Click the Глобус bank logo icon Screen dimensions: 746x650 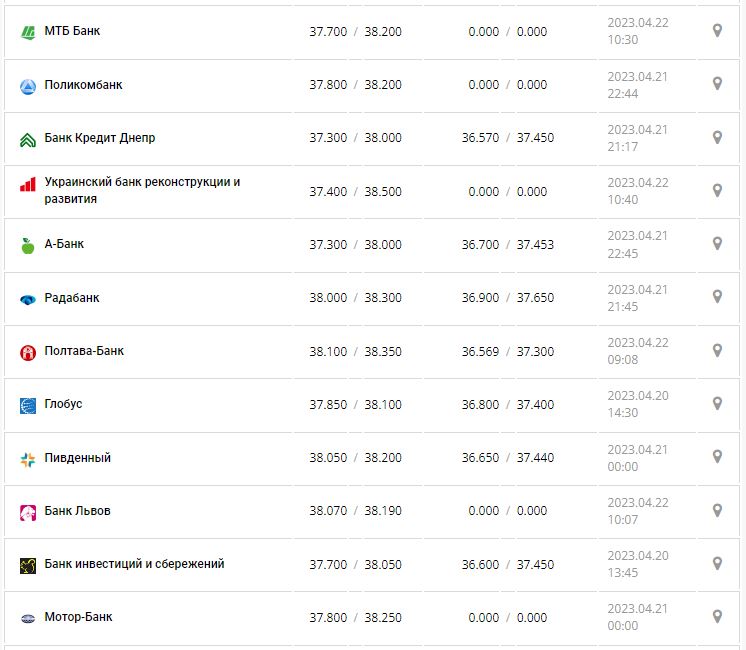tap(28, 405)
